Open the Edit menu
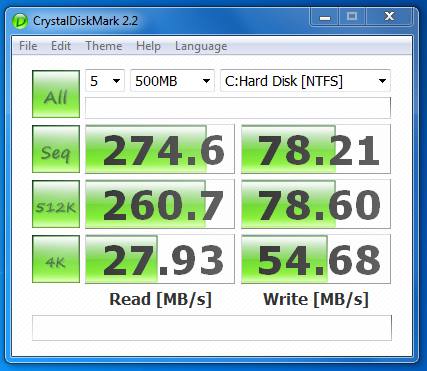427x371 pixels. pyautogui.click(x=61, y=46)
